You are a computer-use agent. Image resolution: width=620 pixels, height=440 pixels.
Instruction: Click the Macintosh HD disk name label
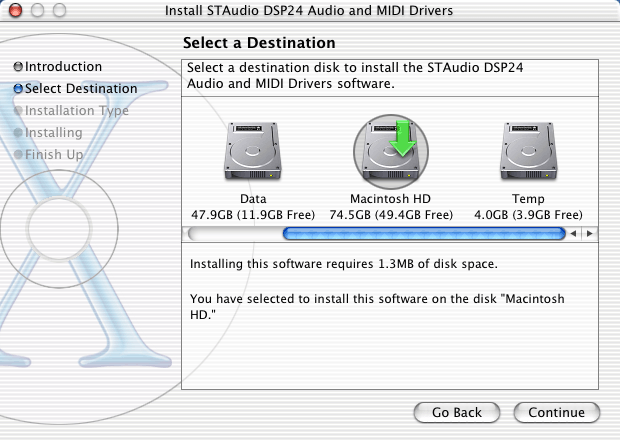[391, 198]
